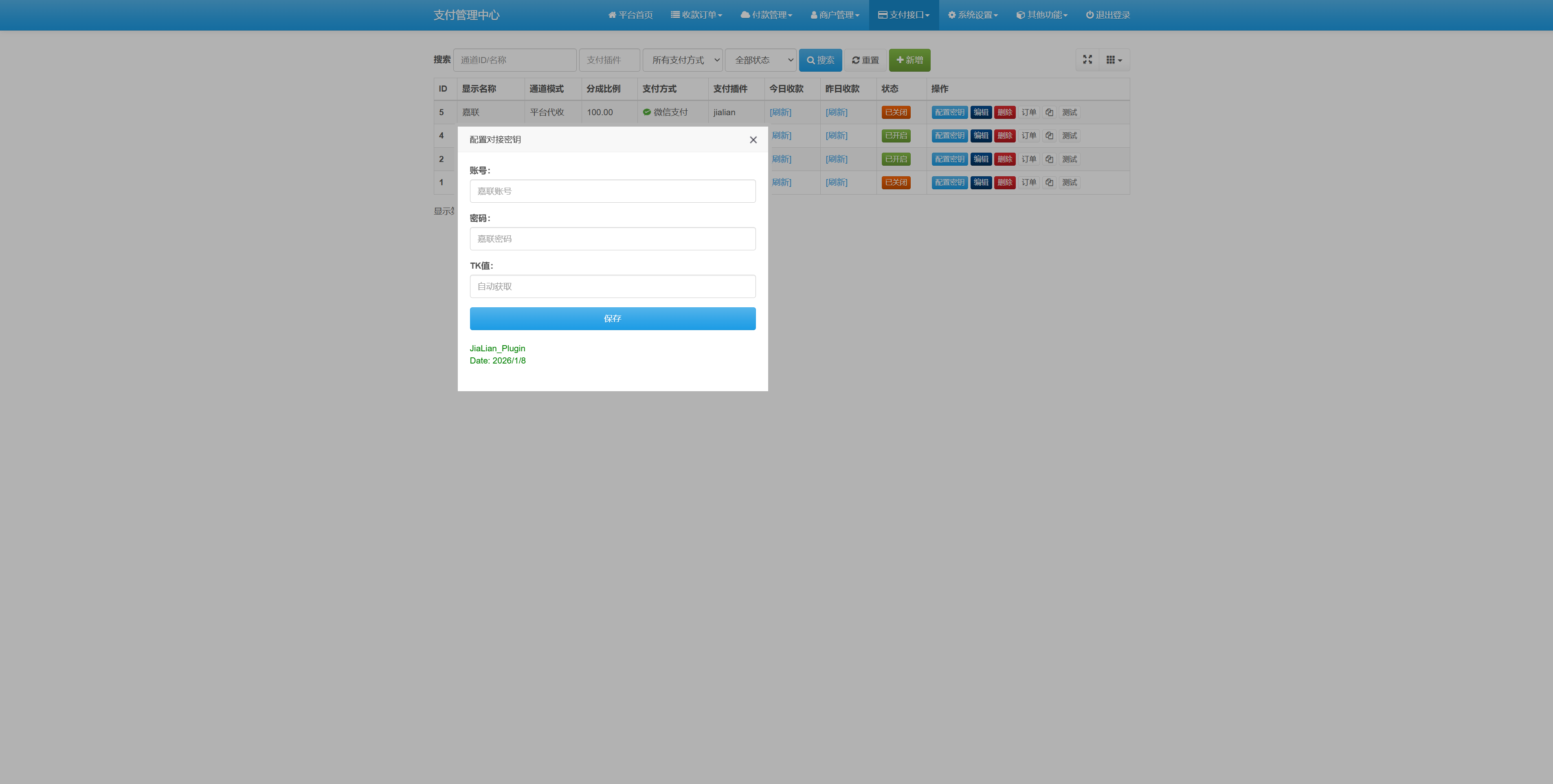Open the 所有支付方式 payment type dropdown

click(683, 60)
